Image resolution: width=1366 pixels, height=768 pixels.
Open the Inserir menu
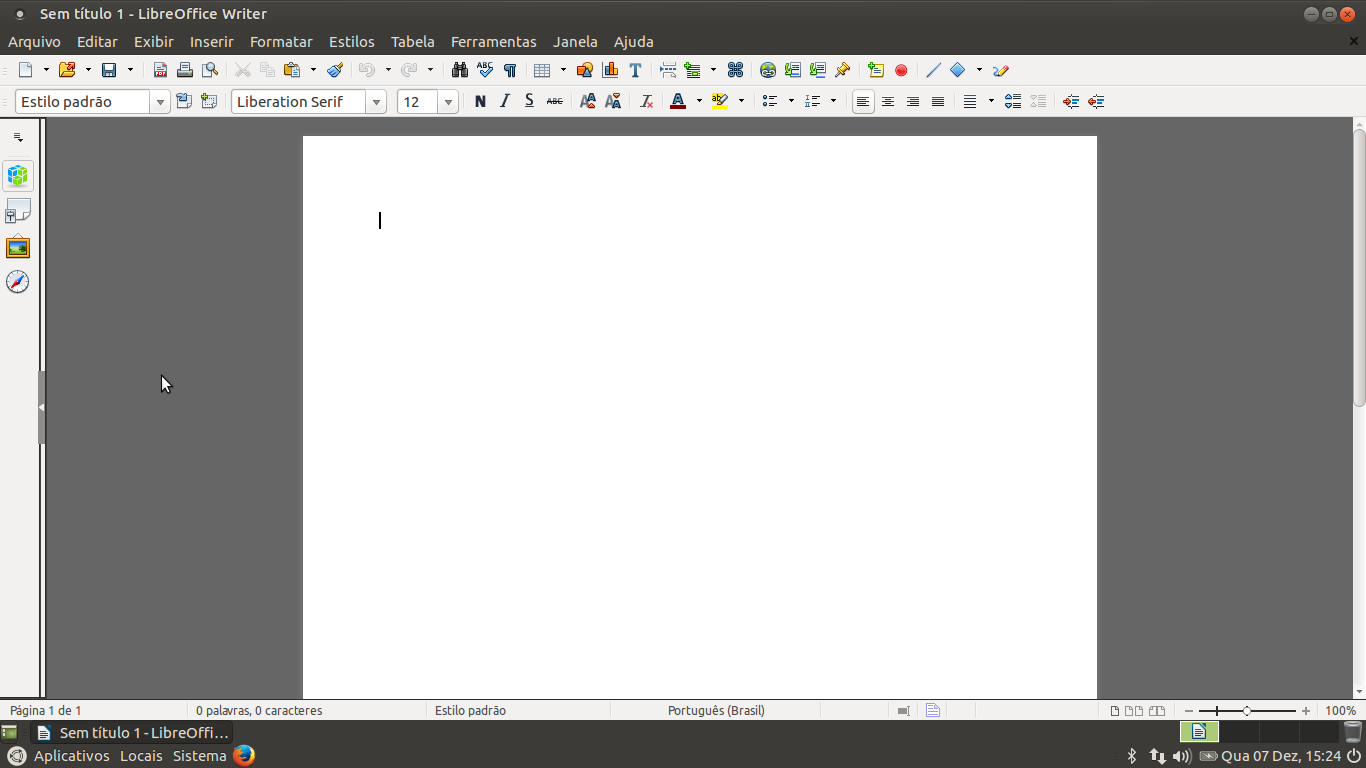click(211, 42)
